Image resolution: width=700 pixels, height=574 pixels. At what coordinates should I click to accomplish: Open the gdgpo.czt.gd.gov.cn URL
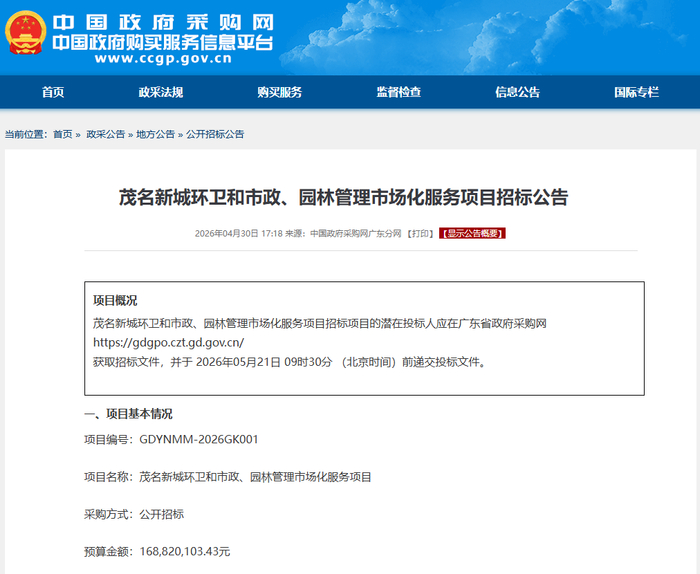coord(169,343)
